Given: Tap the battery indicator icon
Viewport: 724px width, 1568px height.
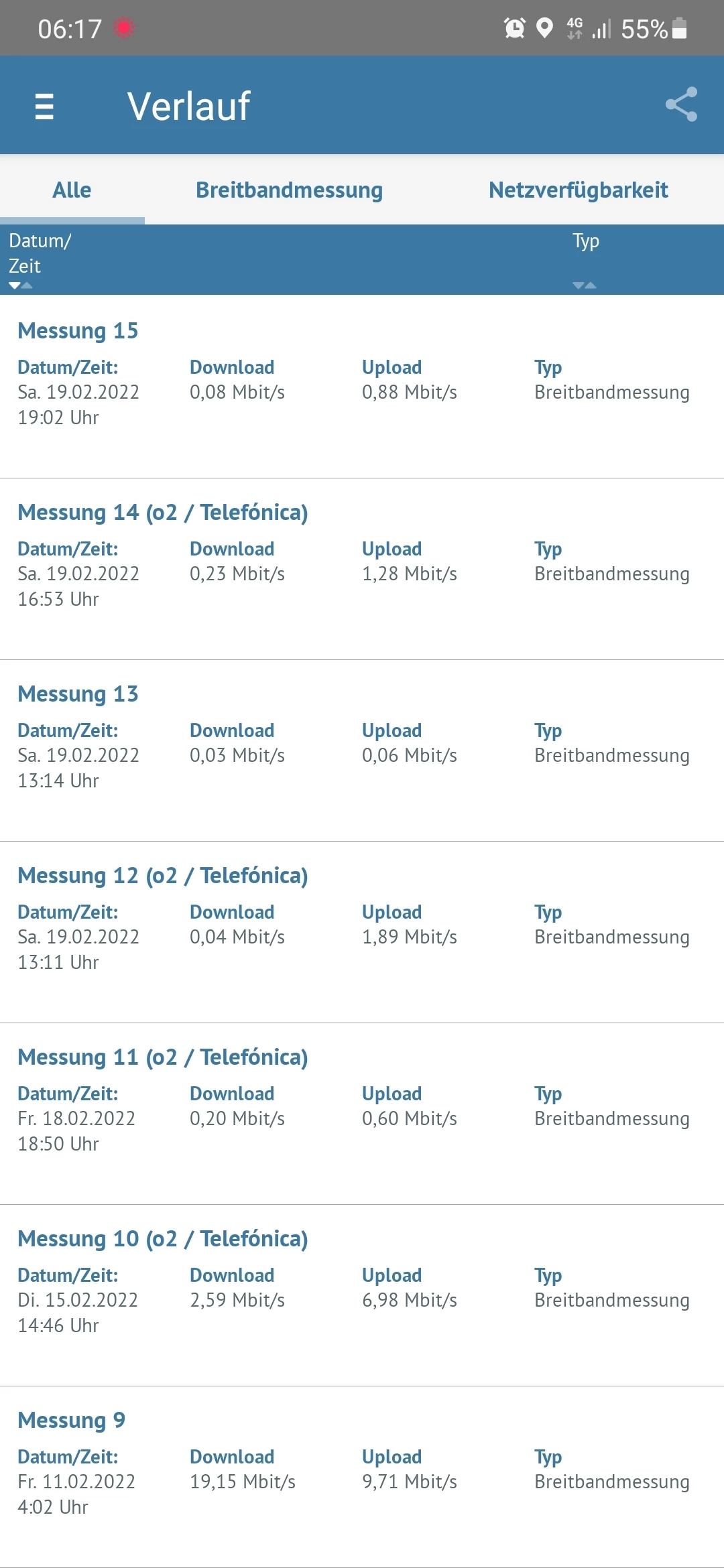Looking at the screenshot, I should tap(679, 28).
